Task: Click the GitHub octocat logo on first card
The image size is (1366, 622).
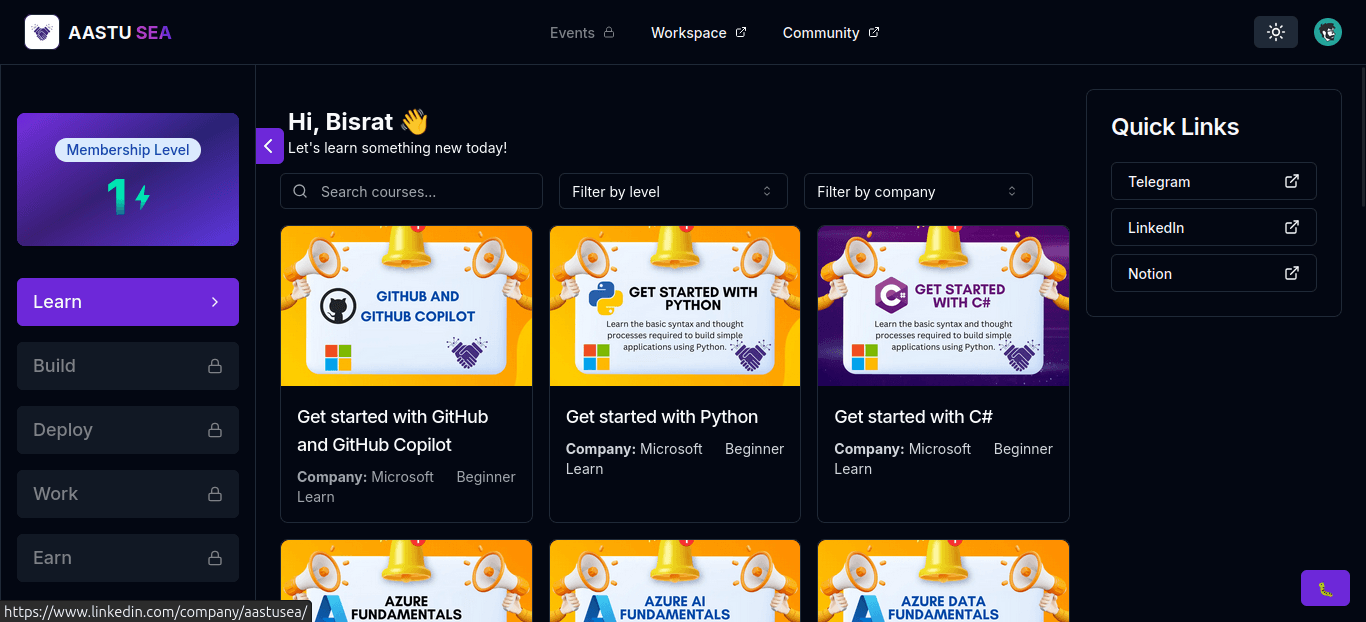Action: click(x=338, y=307)
